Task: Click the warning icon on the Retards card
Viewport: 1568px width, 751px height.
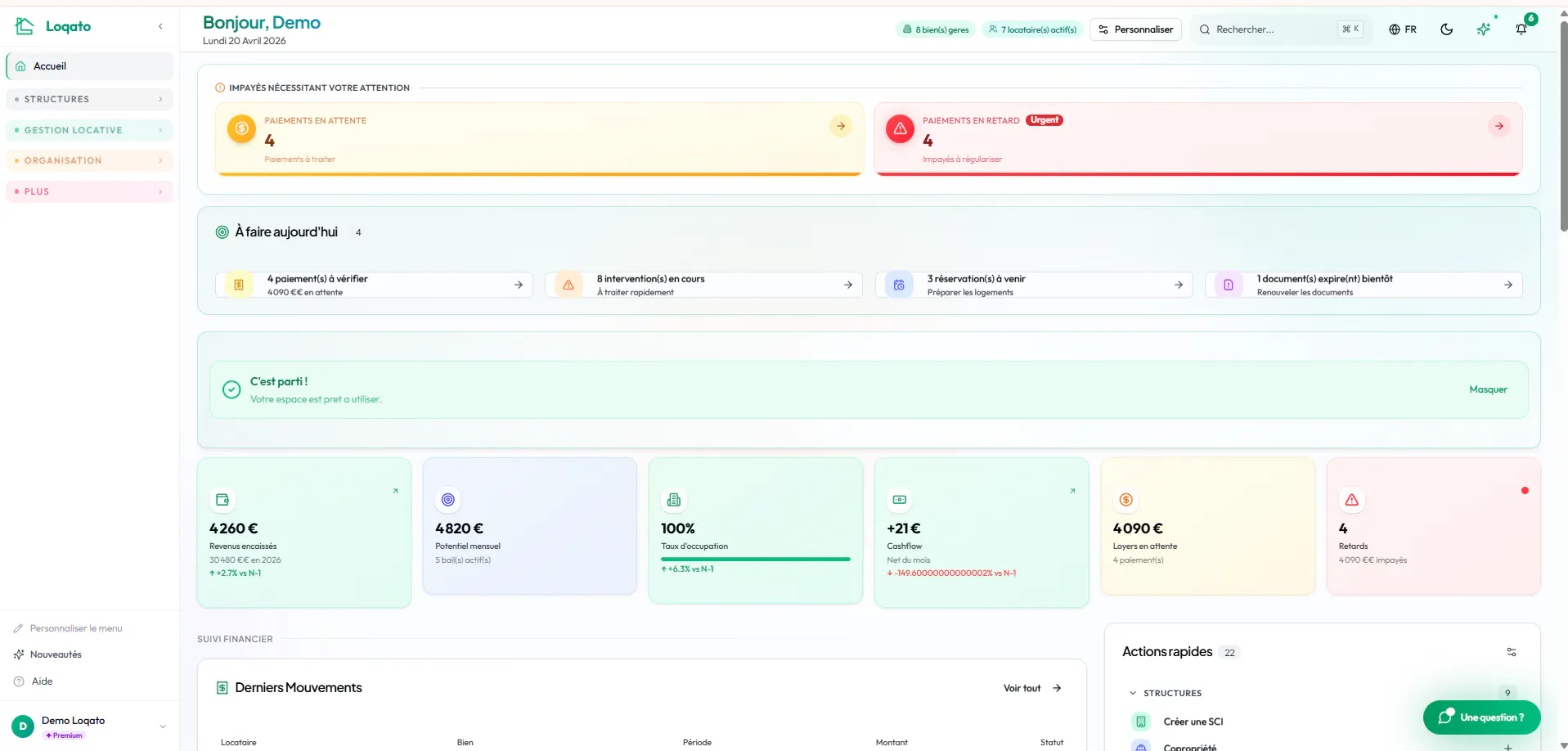Action: click(1352, 500)
